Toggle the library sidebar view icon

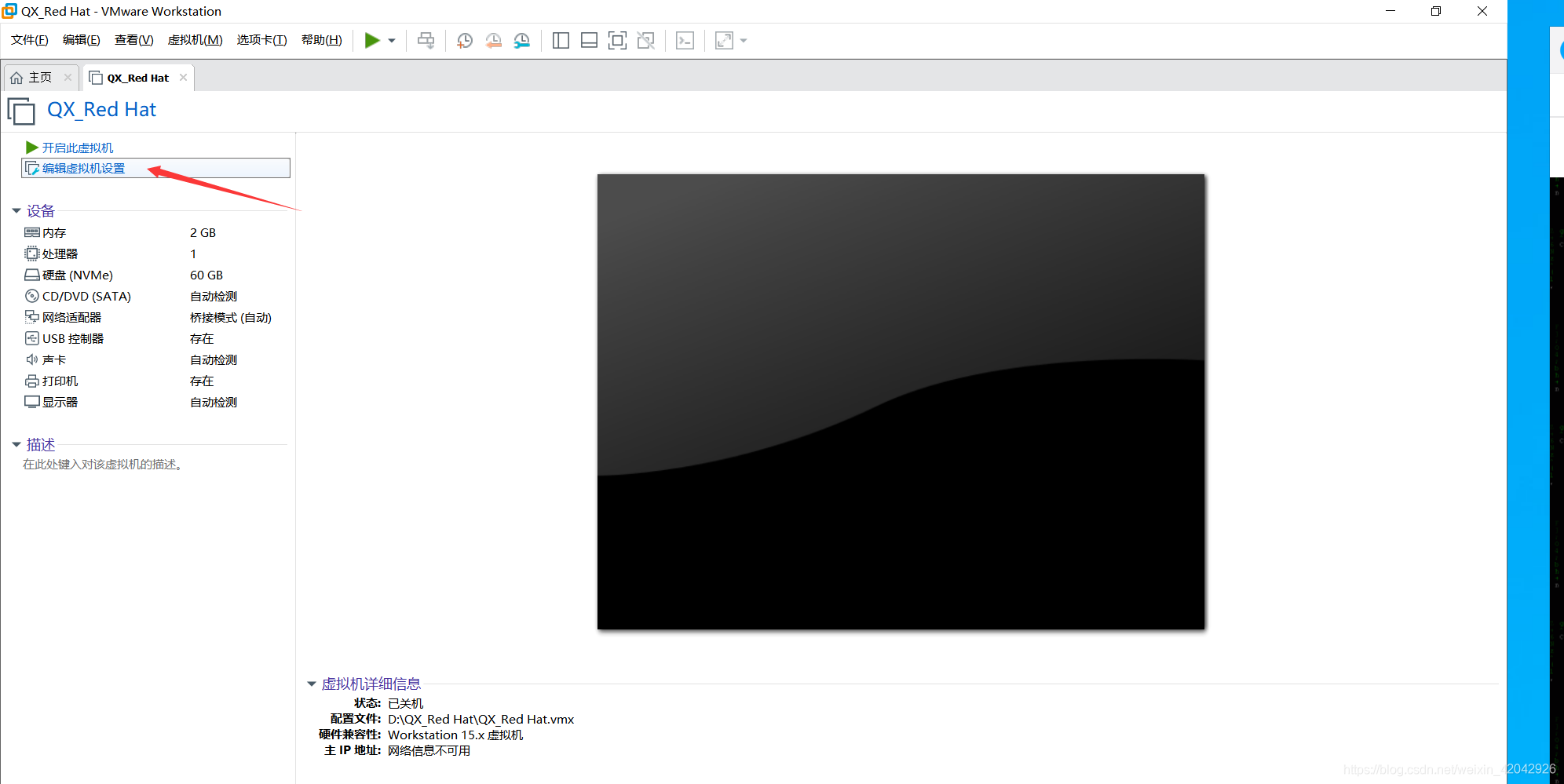click(561, 41)
